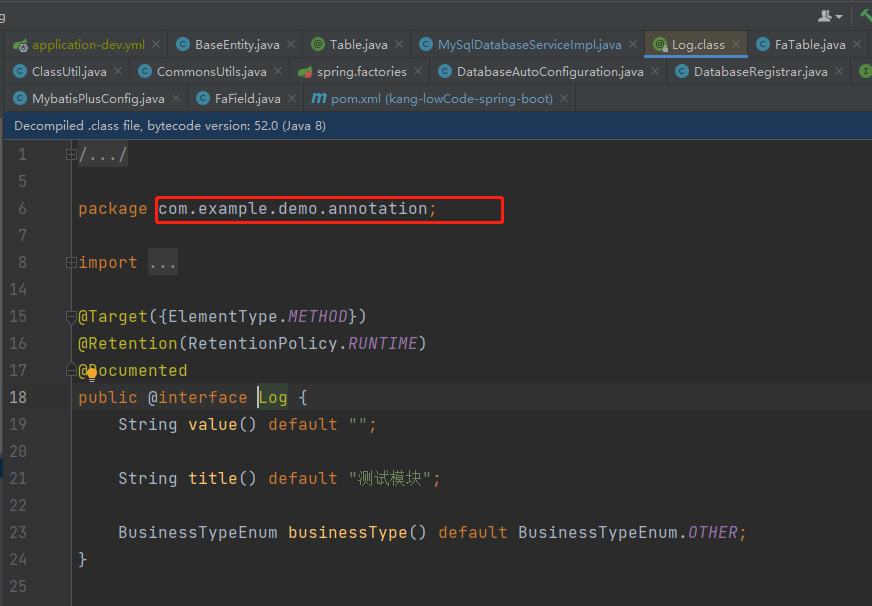Close the MybatisPlusConfig.java tab

(x=176, y=98)
